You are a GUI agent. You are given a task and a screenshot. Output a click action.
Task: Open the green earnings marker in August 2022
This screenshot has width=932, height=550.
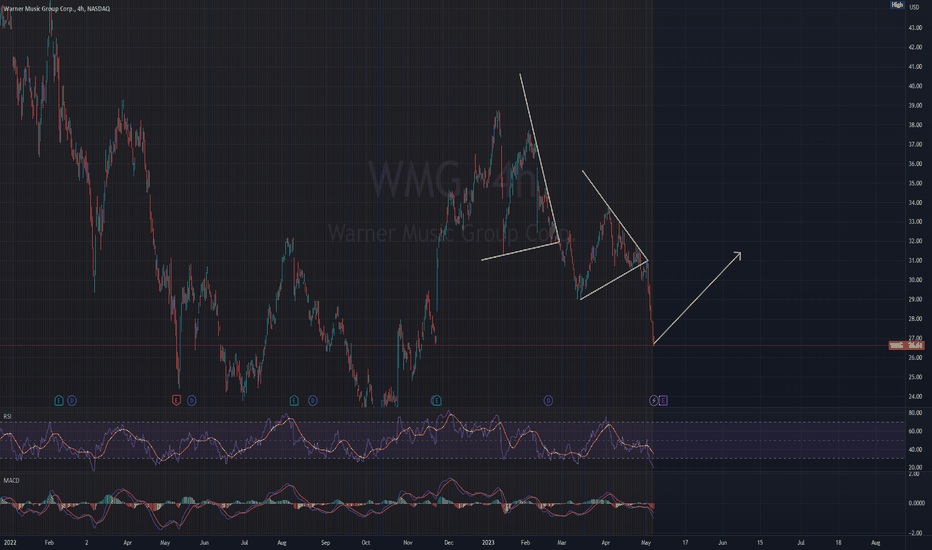coord(294,401)
